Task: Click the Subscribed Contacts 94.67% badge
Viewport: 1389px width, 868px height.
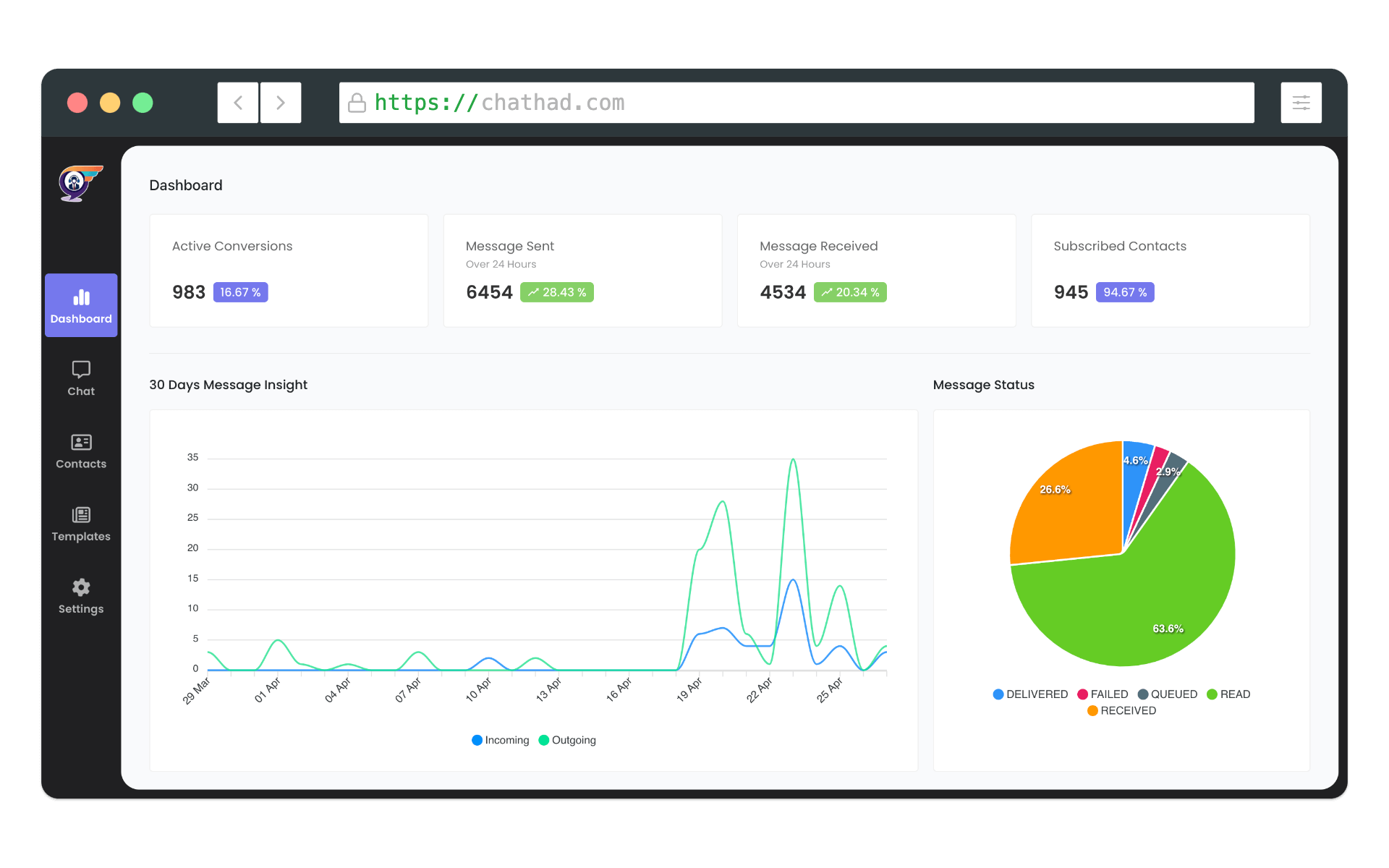Action: (1125, 292)
